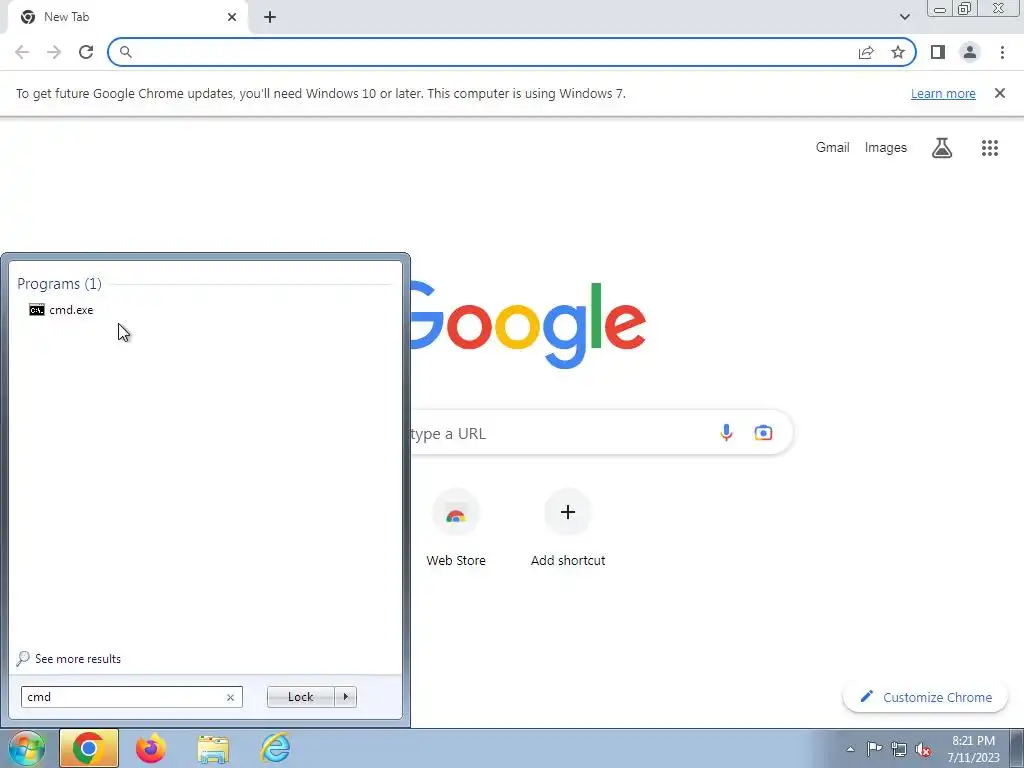Screen dimensions: 1024x768
Task: Open Windows Explorer from taskbar
Action: point(214,749)
